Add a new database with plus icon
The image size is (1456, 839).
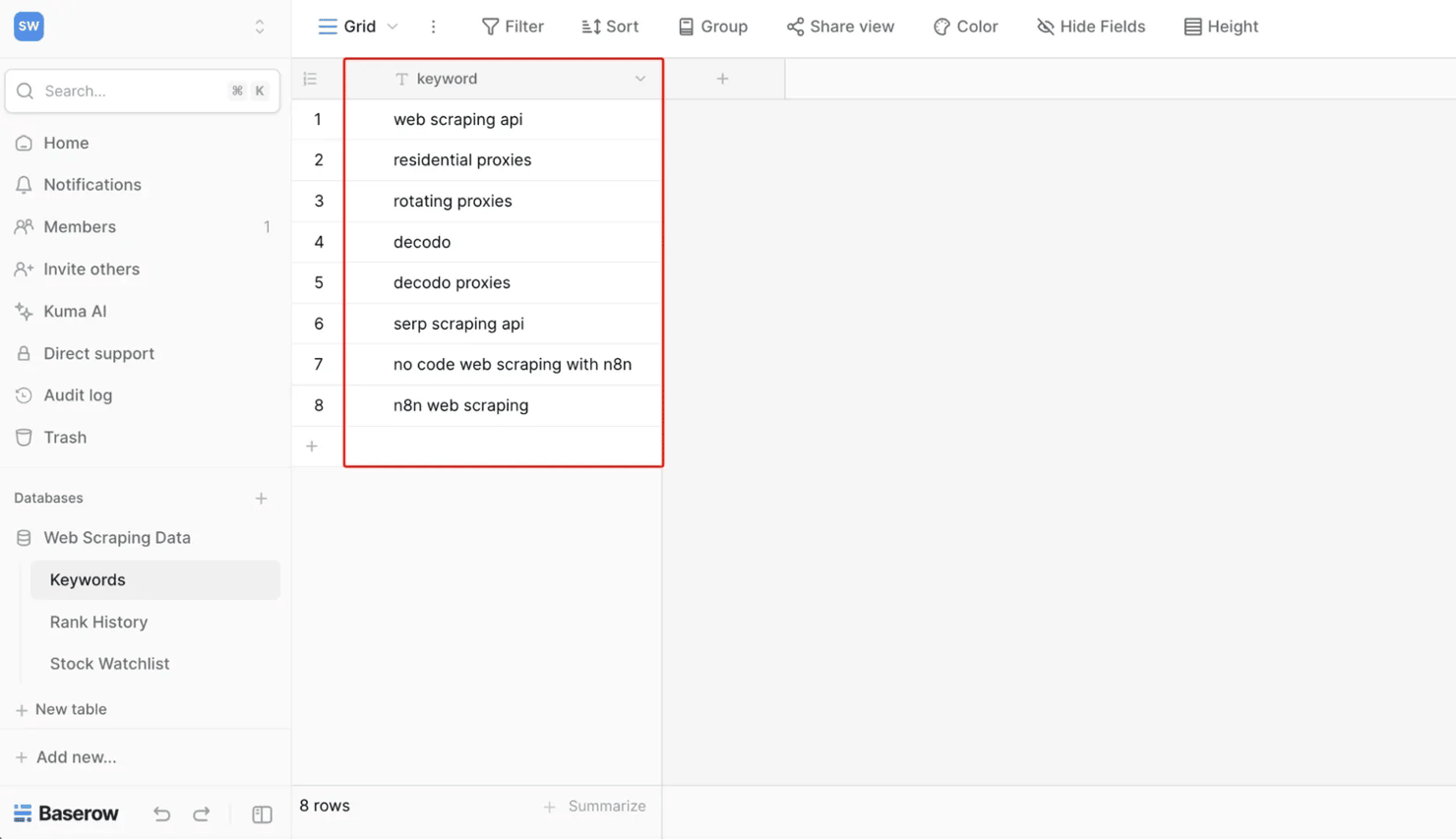coord(262,499)
